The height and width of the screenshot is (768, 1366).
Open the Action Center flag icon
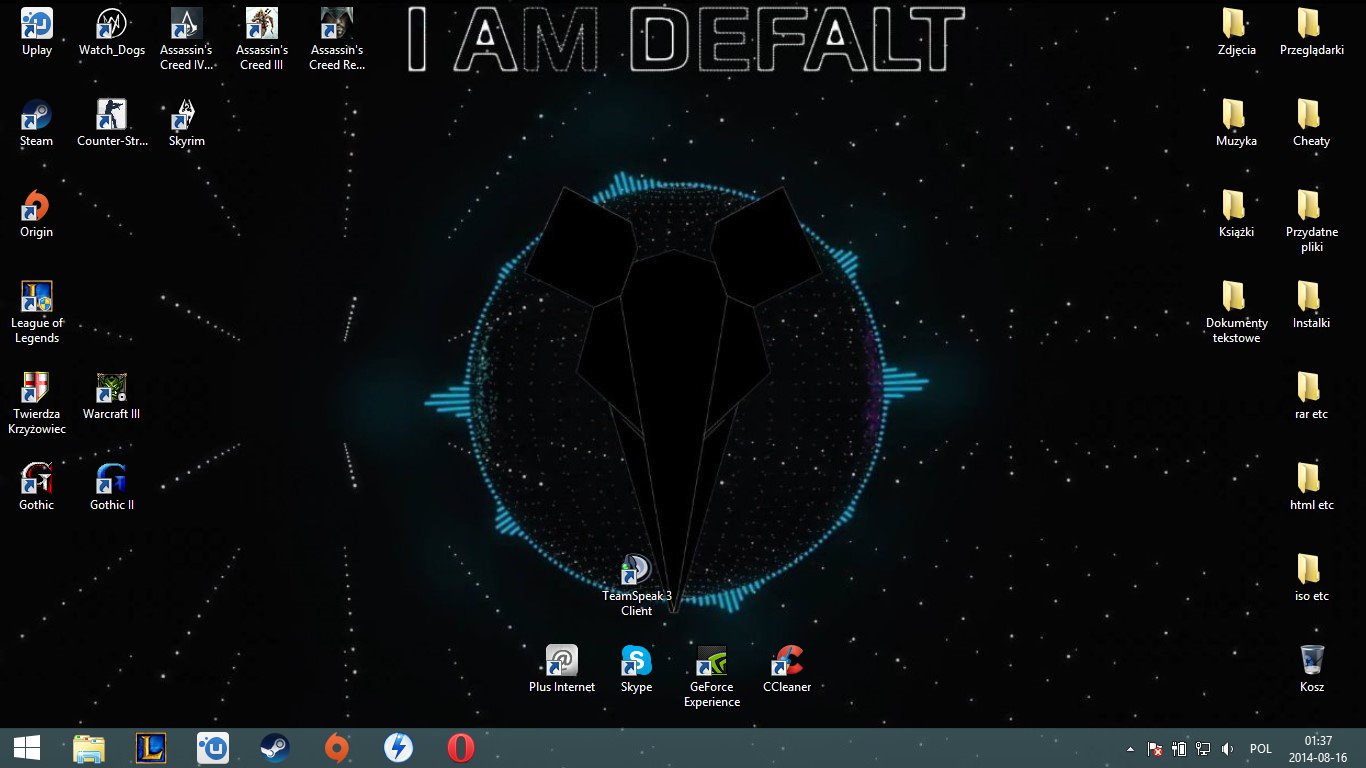click(1155, 748)
